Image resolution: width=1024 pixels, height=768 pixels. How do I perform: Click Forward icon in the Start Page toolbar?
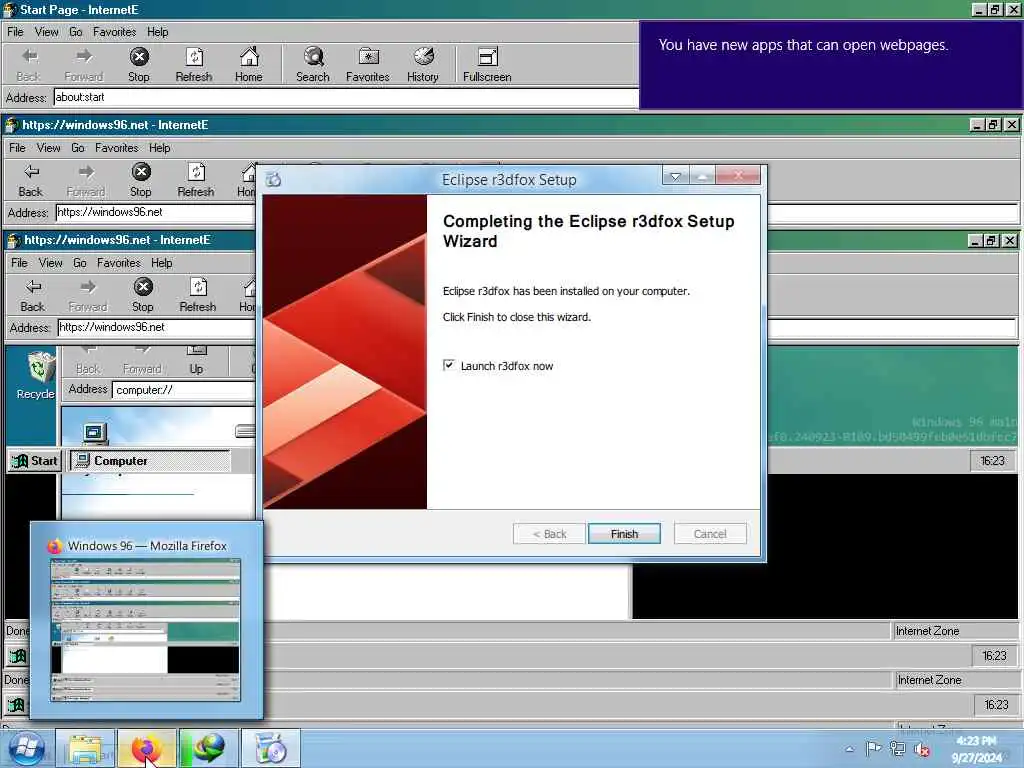[84, 65]
